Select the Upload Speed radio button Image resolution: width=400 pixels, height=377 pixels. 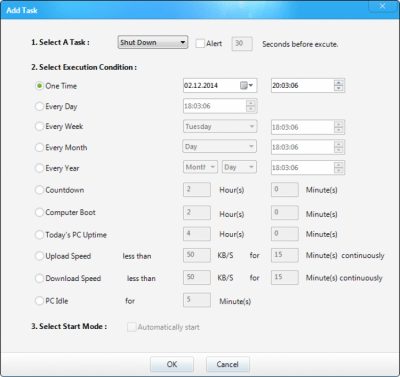[39, 256]
